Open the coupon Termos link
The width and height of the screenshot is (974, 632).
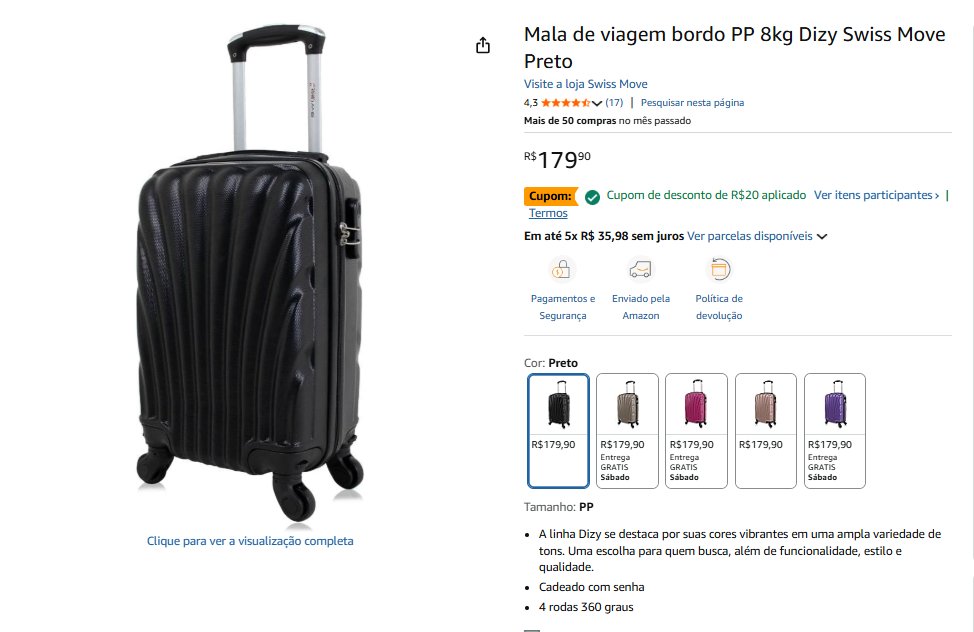point(548,213)
